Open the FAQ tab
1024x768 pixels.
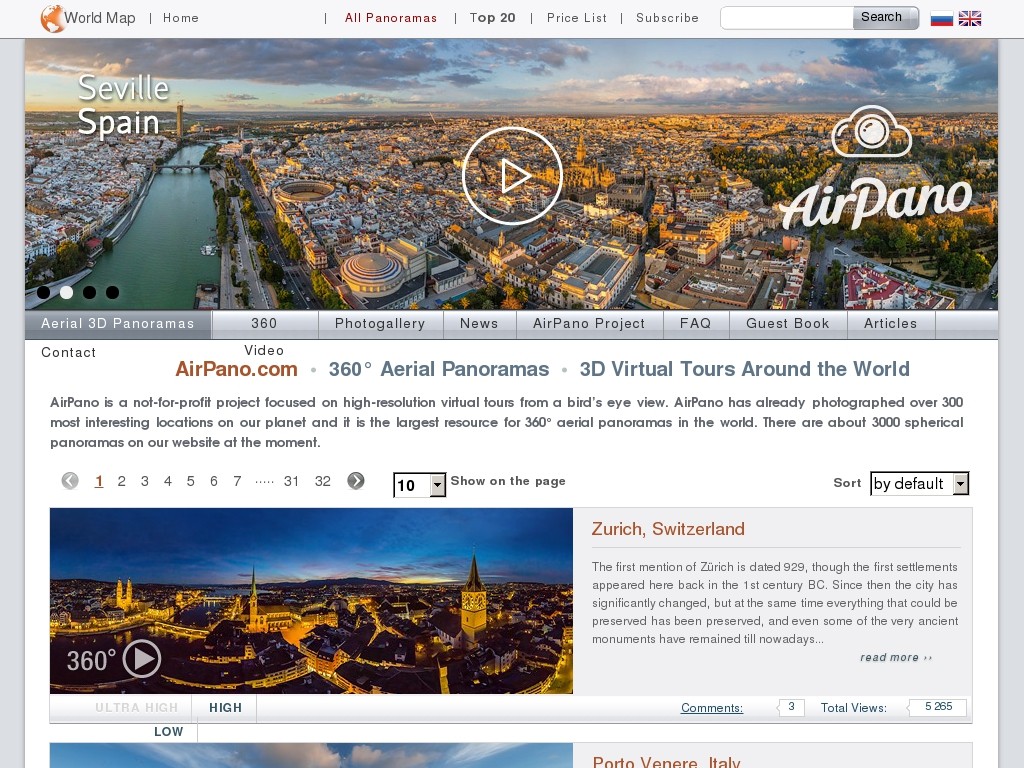point(696,324)
